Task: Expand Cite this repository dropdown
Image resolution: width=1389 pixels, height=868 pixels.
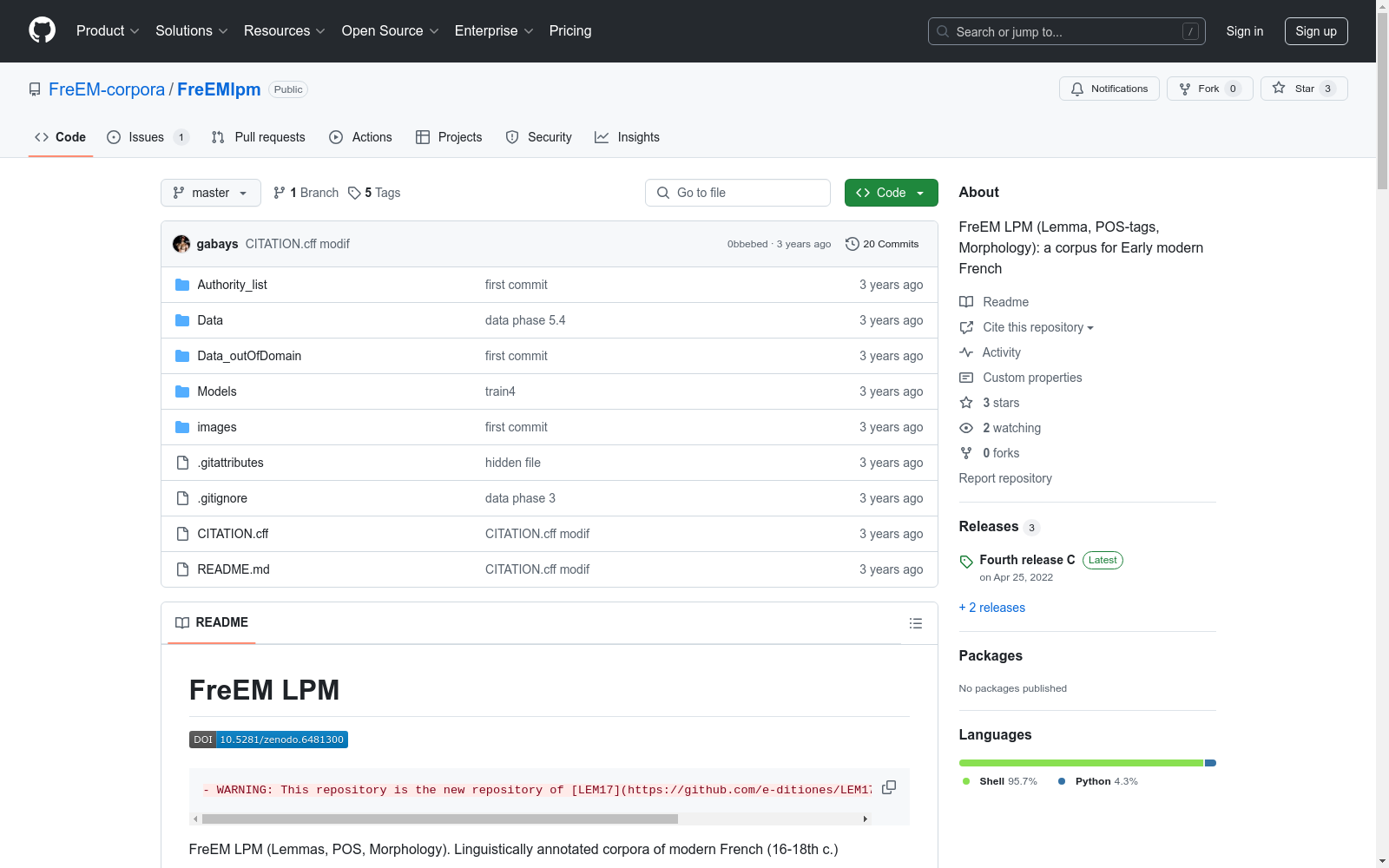Action: coord(1038,327)
